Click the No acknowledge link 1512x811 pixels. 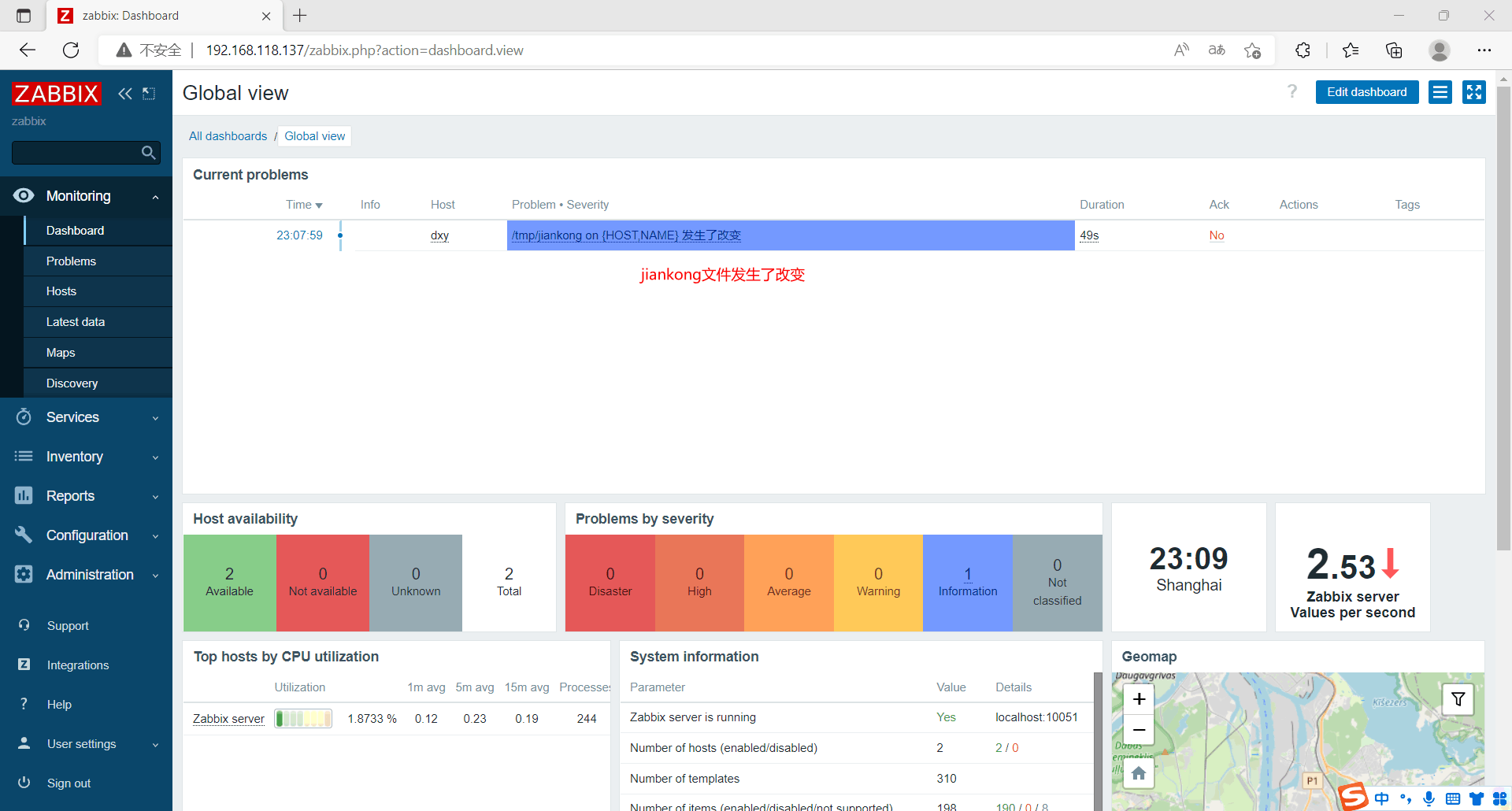click(1217, 235)
